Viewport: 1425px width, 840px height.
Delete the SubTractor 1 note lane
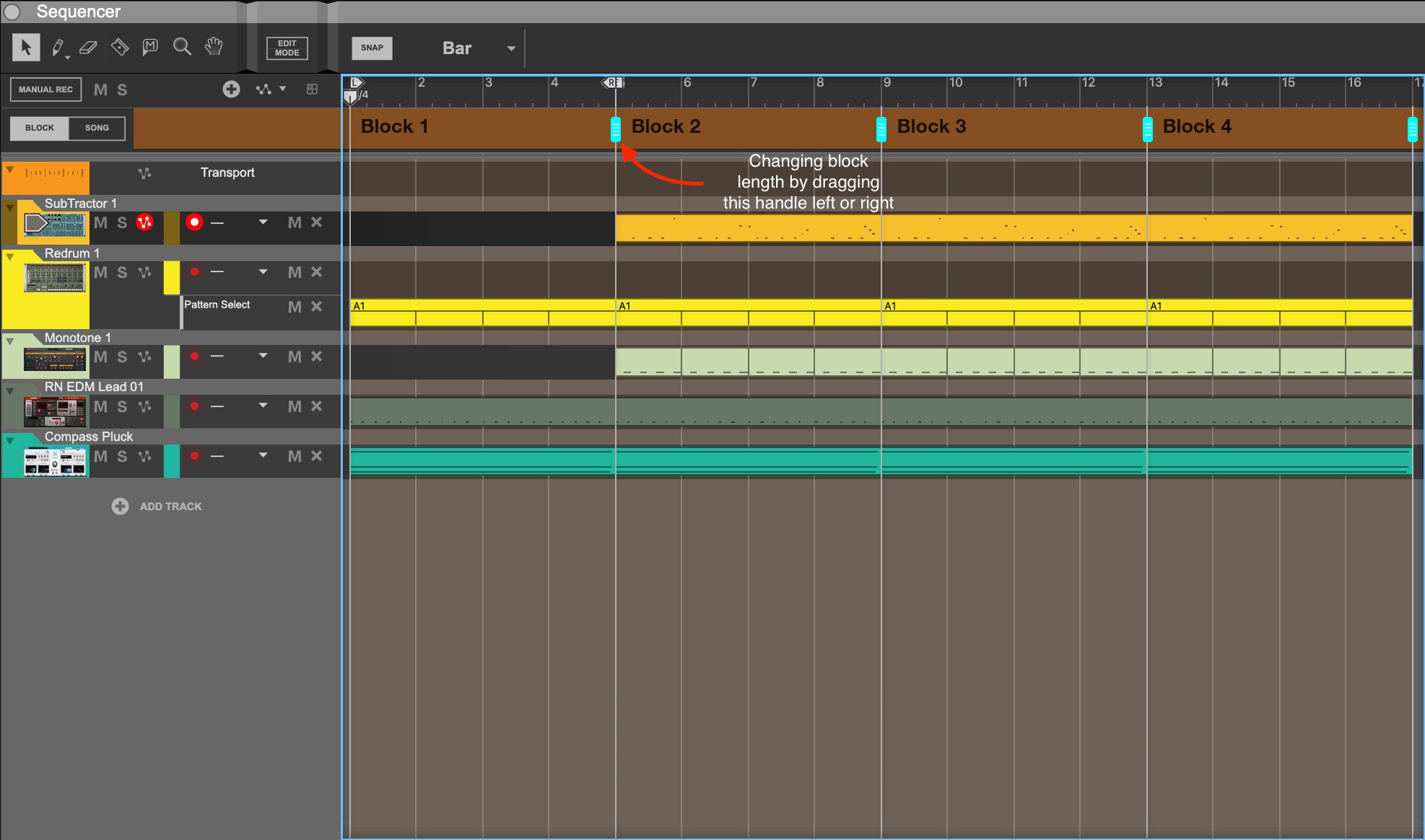[x=316, y=222]
